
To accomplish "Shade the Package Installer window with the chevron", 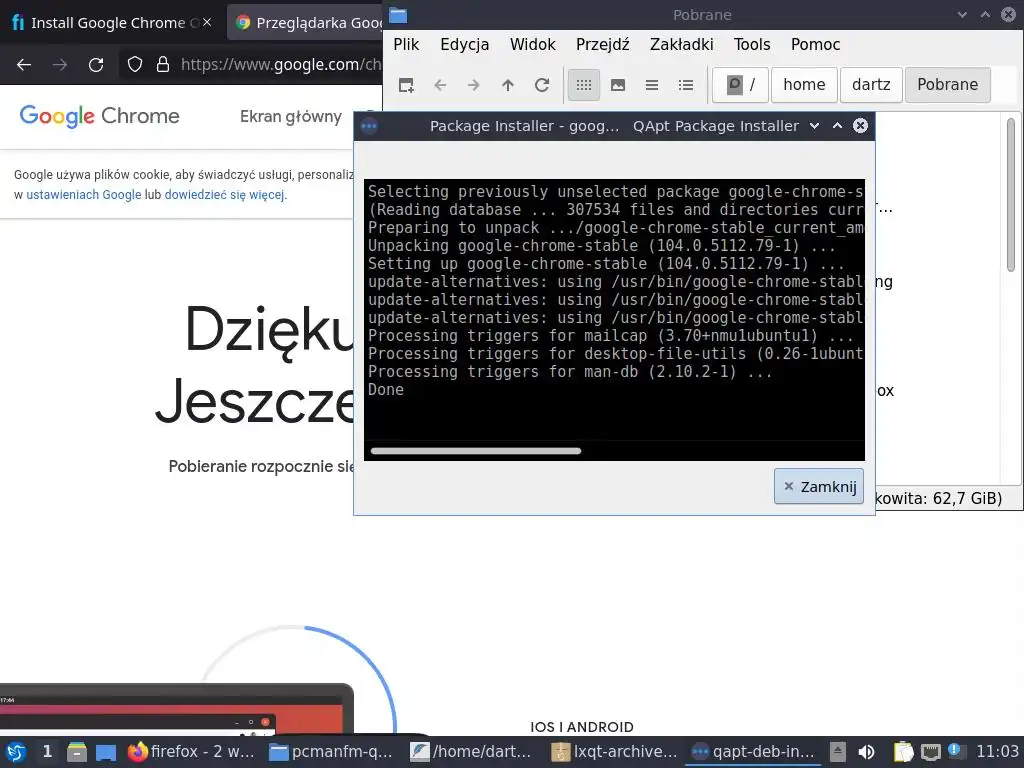I will tap(814, 126).
